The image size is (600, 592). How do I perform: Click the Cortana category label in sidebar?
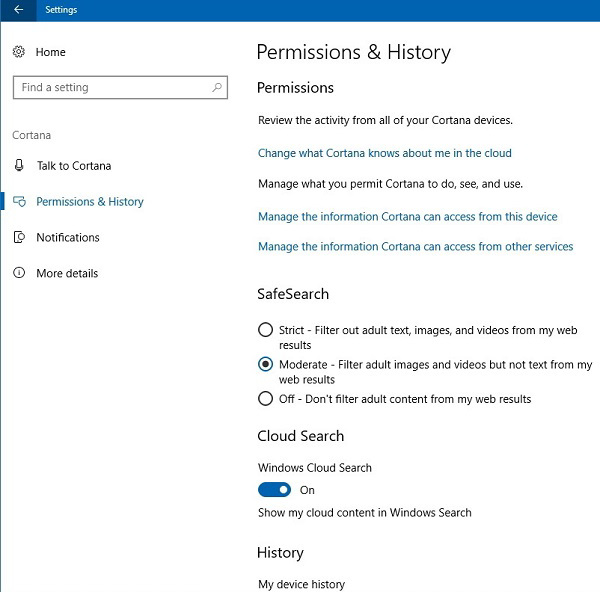[31, 135]
